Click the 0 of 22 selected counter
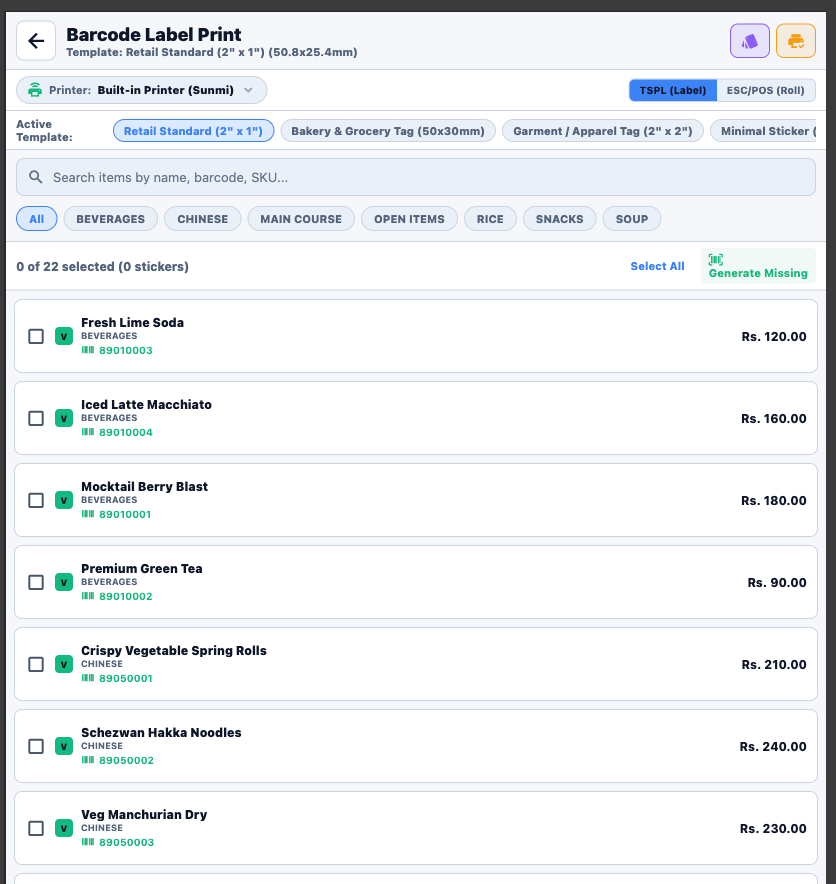The width and height of the screenshot is (836, 884). (102, 266)
